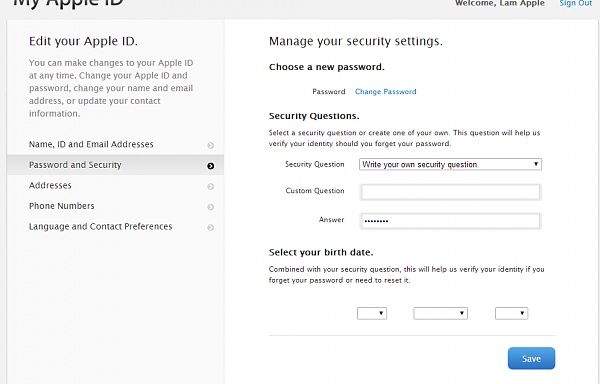Click the 'Answer' field label
The image size is (600, 384).
coord(331,220)
